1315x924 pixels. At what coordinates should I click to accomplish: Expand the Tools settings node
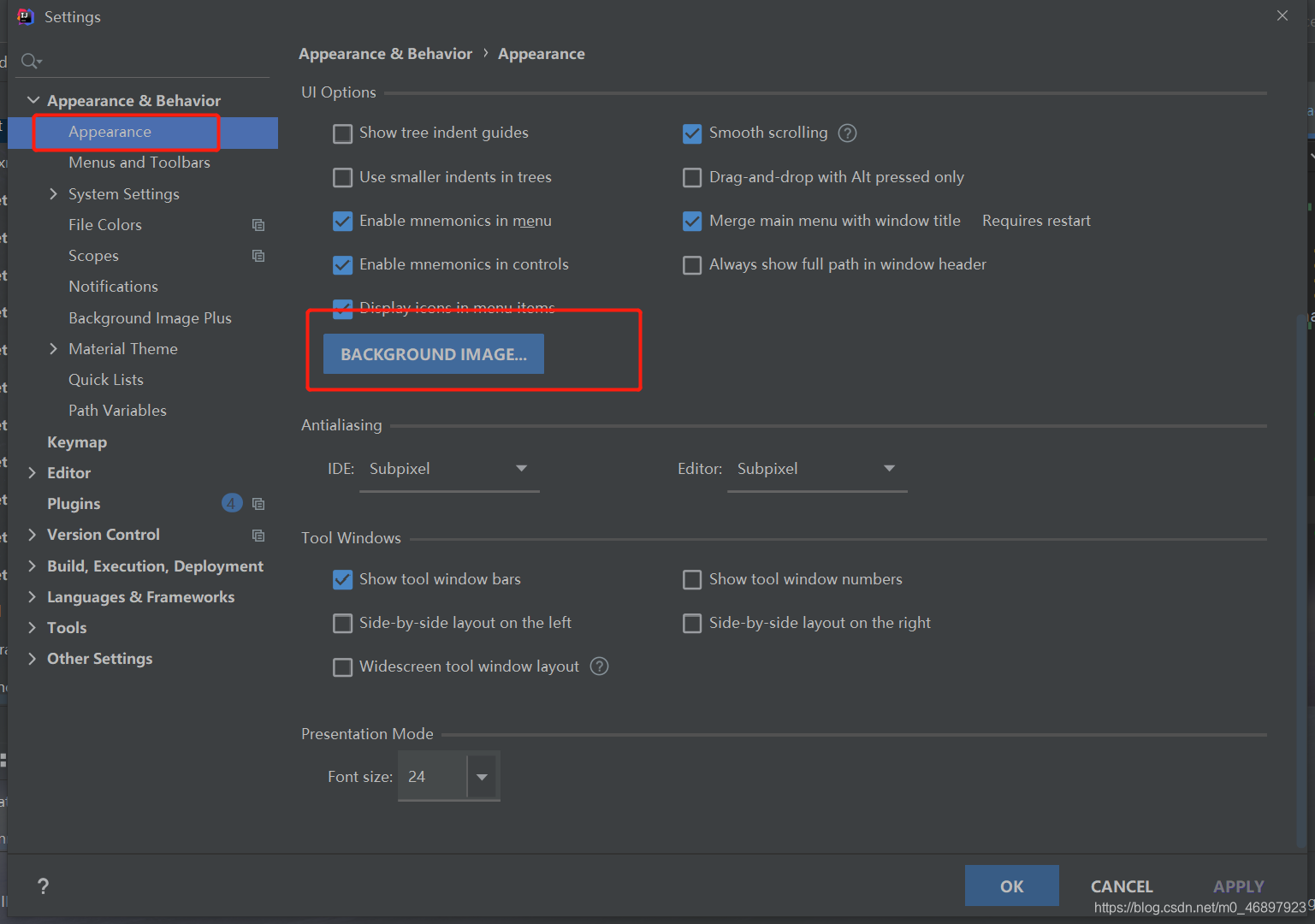click(x=32, y=627)
